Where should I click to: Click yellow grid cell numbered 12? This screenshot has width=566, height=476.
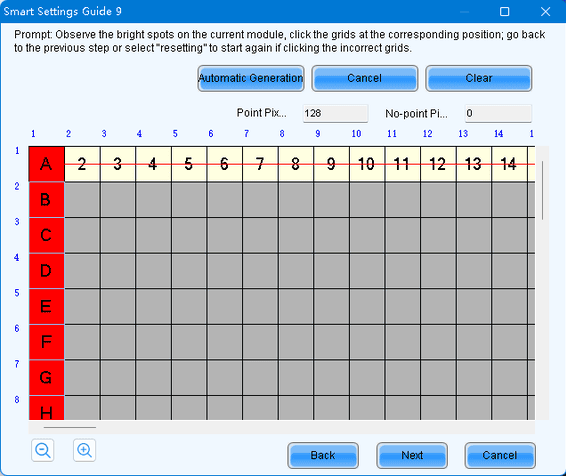(438, 164)
